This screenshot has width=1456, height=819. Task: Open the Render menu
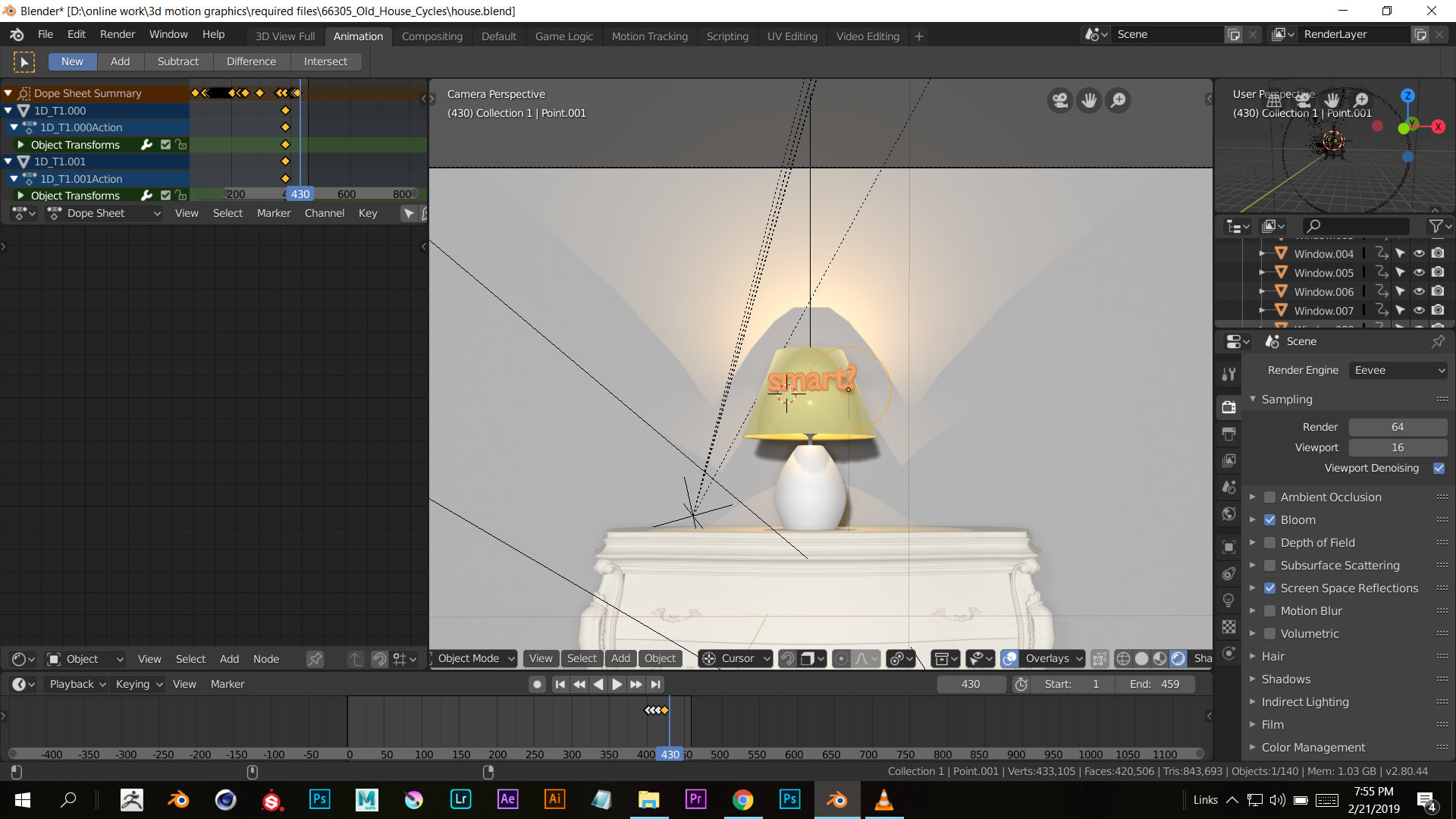pyautogui.click(x=117, y=34)
